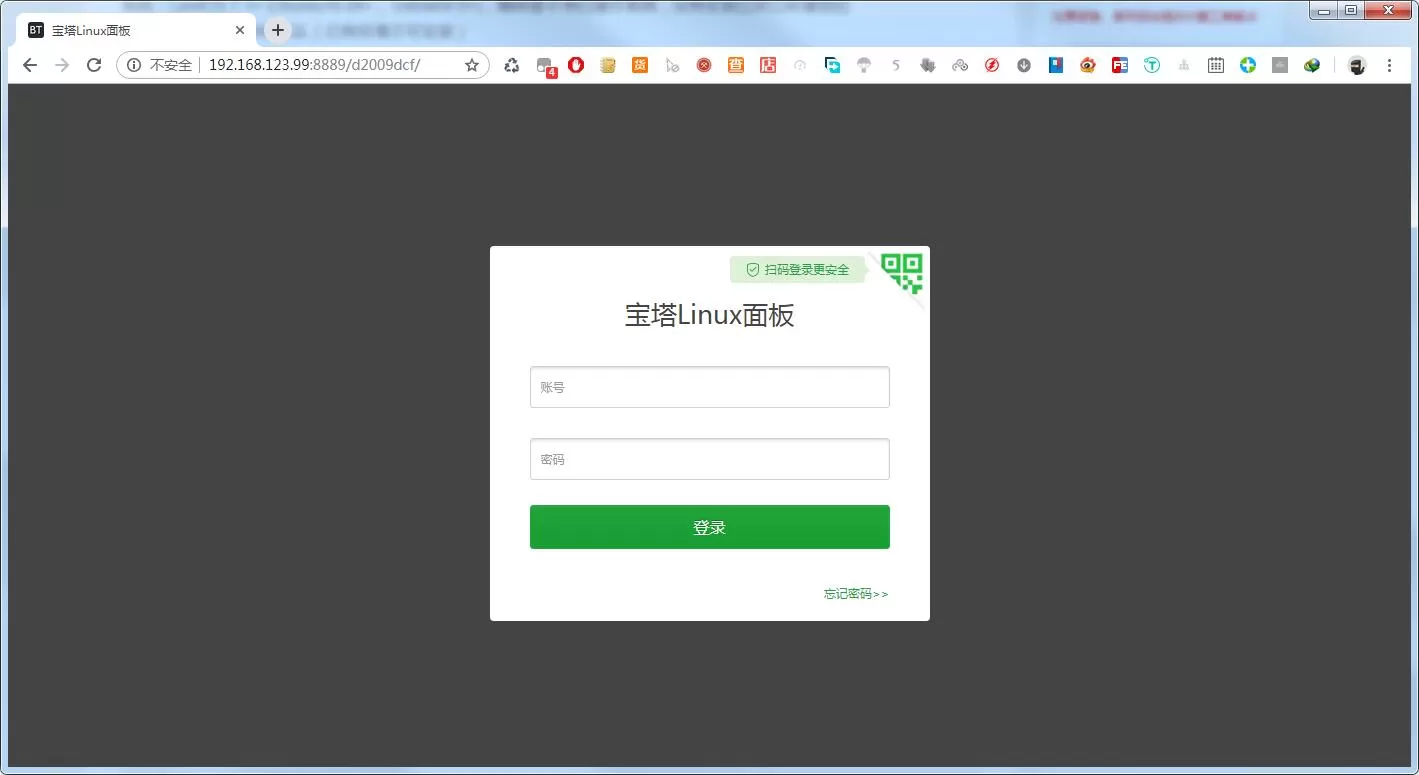Click the QR code login icon
The image size is (1419, 775).
[902, 273]
